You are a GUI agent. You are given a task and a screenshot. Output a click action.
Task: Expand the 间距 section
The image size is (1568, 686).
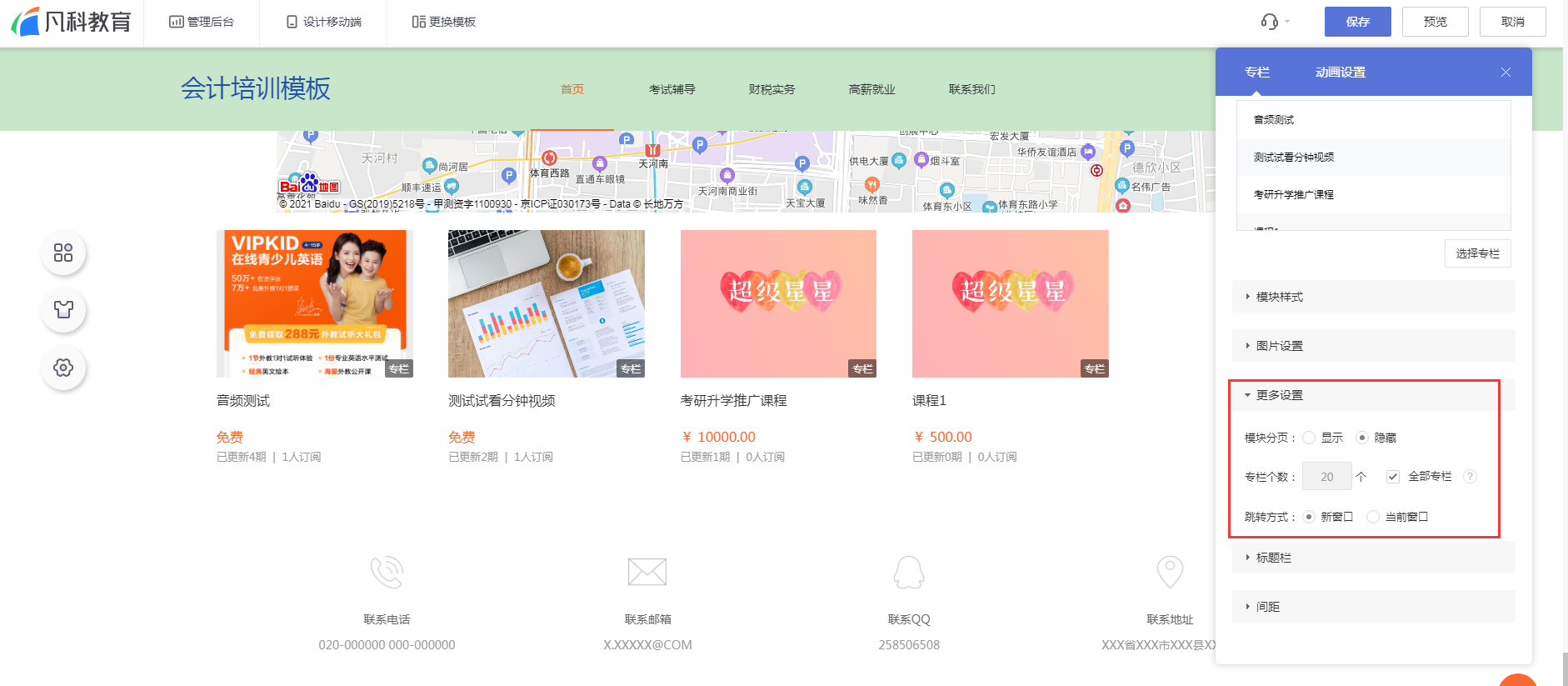1374,607
